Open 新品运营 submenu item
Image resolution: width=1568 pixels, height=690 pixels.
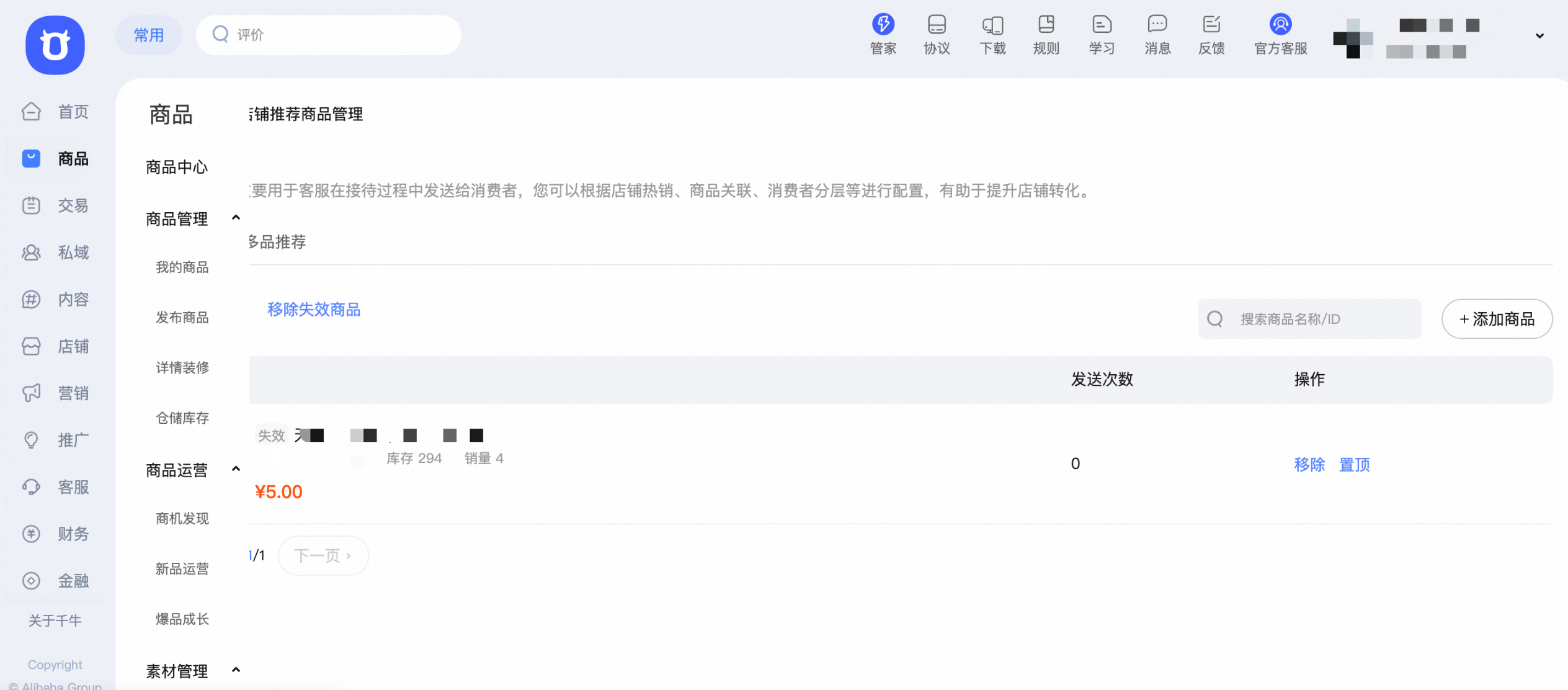tap(182, 569)
